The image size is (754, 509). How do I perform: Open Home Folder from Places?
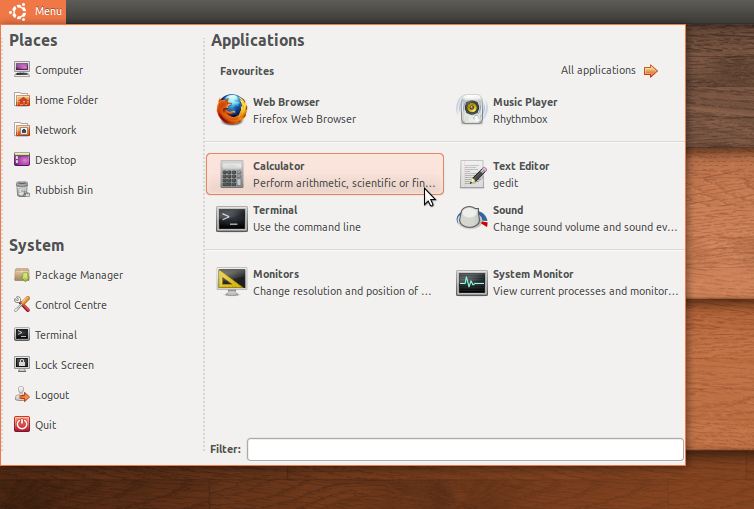tap(66, 100)
